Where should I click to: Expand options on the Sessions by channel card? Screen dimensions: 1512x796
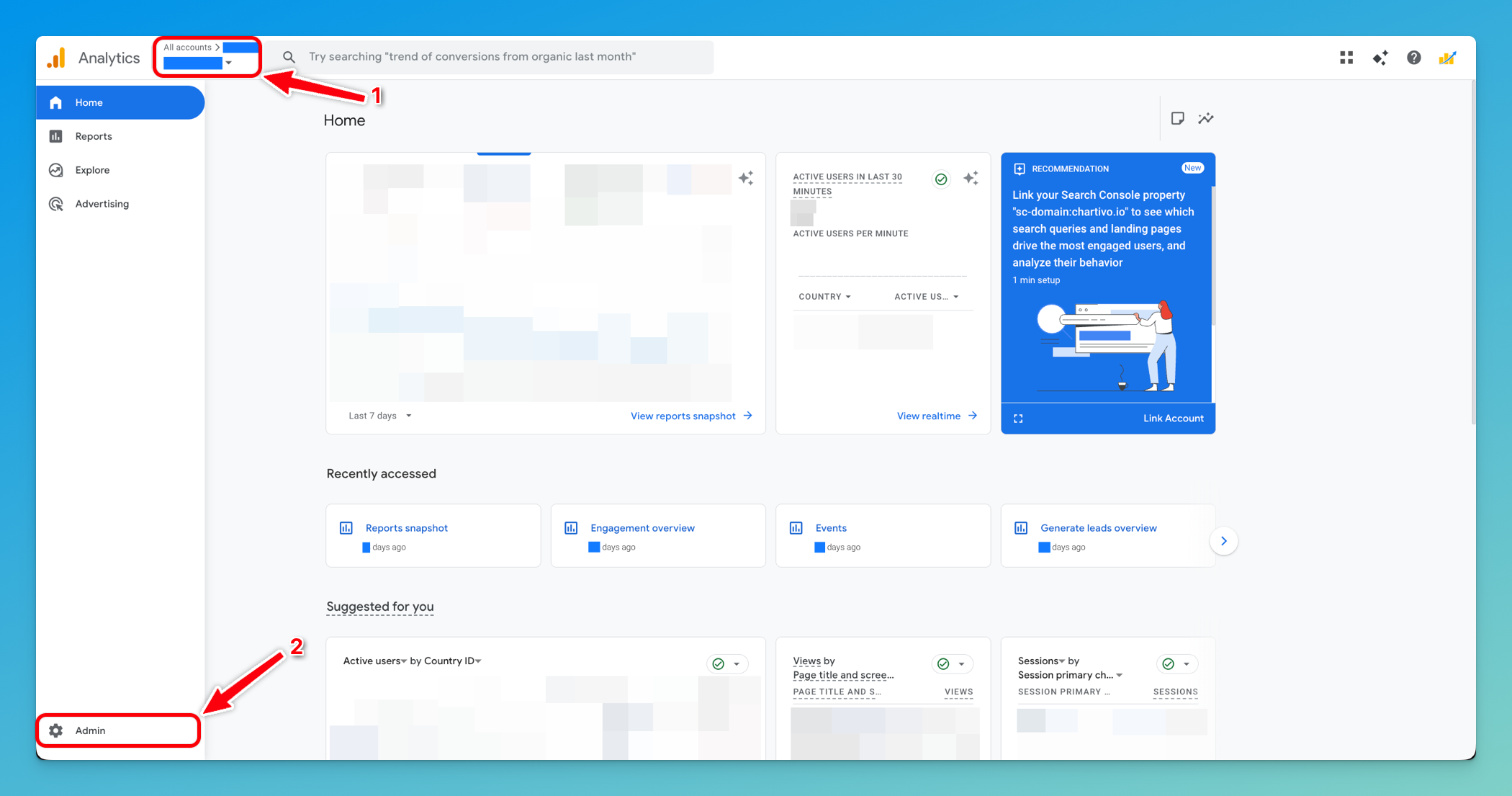(1187, 663)
